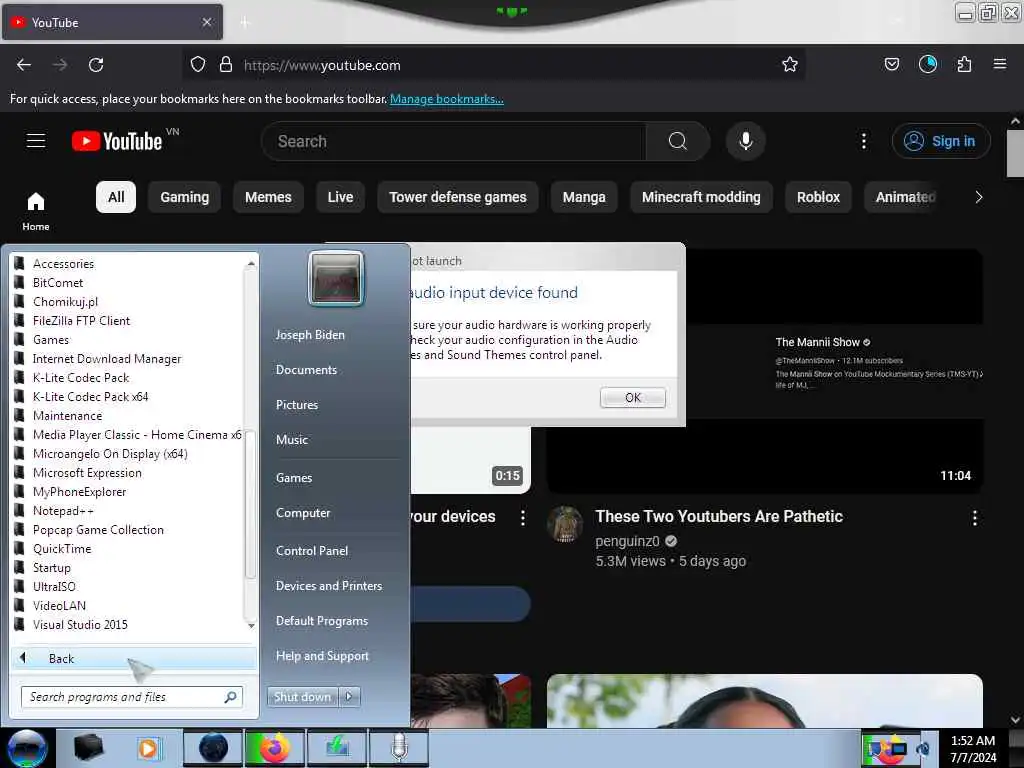1024x768 pixels.
Task: Open Devices and Printers from Start menu
Action: click(x=328, y=586)
